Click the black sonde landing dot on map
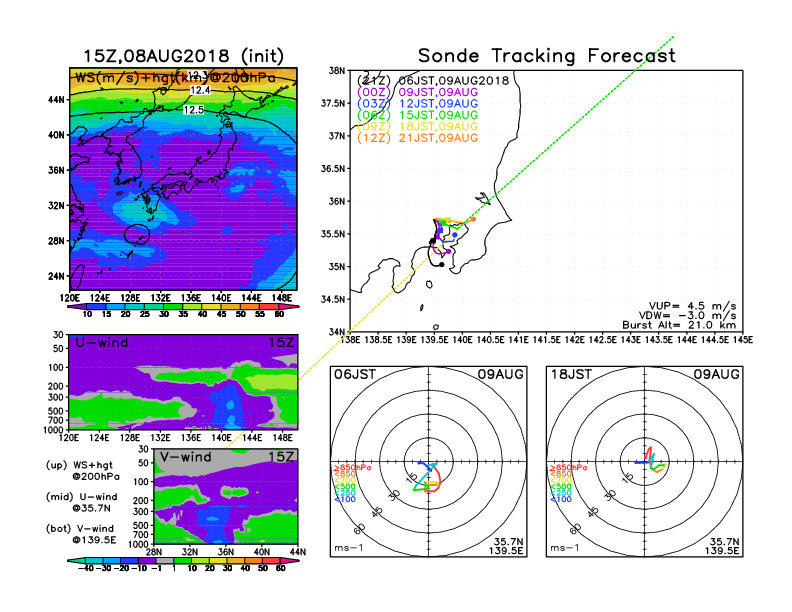Viewport: 792px width, 612px height. (441, 265)
